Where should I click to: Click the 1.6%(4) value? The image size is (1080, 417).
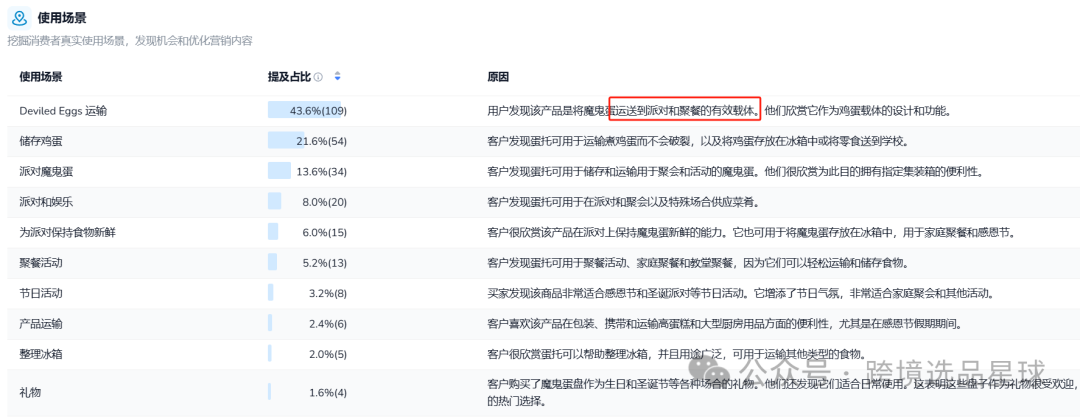(x=327, y=392)
